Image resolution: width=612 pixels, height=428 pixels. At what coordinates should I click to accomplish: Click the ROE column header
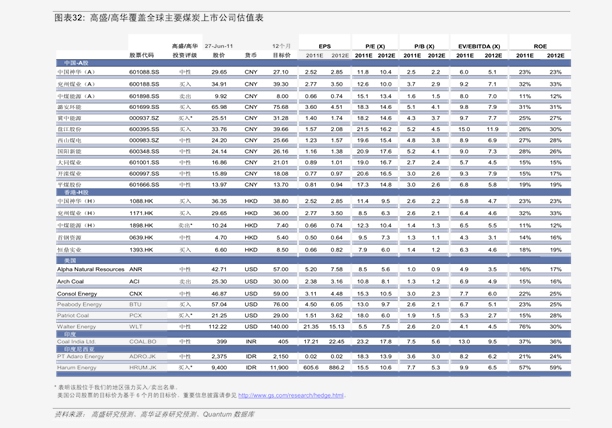tap(540, 46)
